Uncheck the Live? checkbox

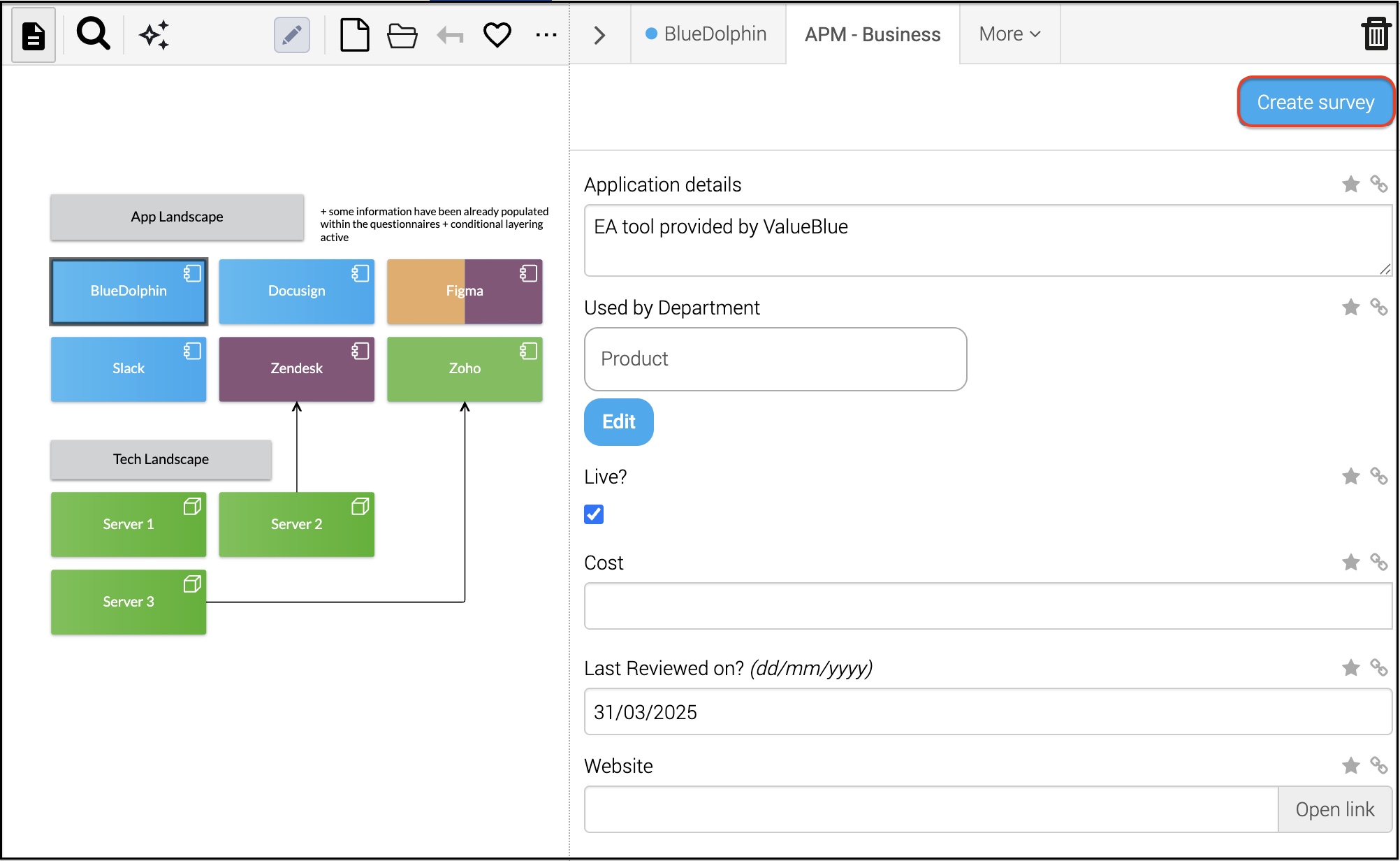(x=594, y=514)
